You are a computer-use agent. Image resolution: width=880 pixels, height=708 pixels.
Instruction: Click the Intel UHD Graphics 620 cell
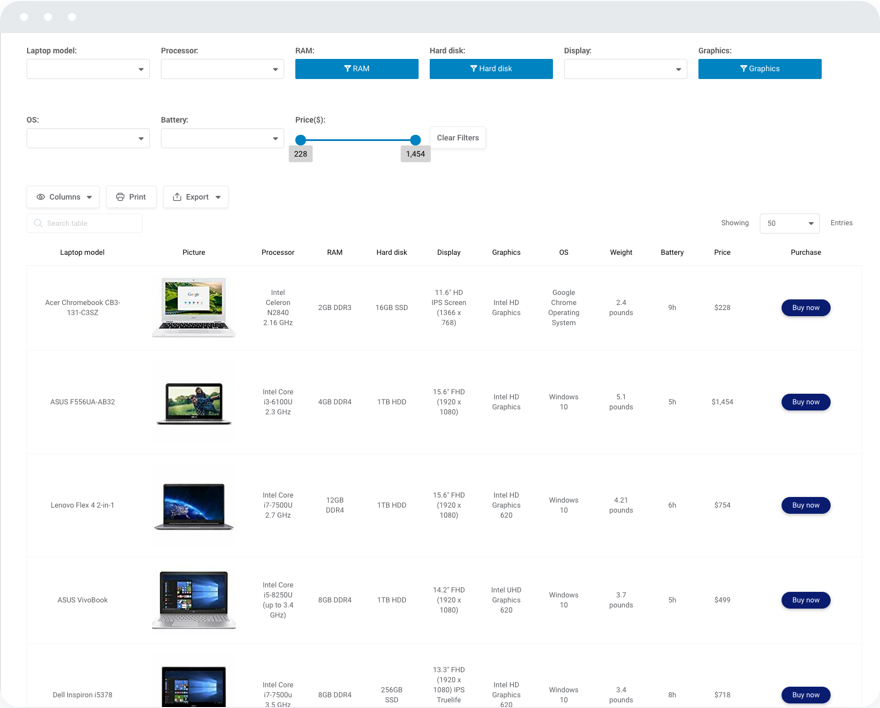pos(506,600)
